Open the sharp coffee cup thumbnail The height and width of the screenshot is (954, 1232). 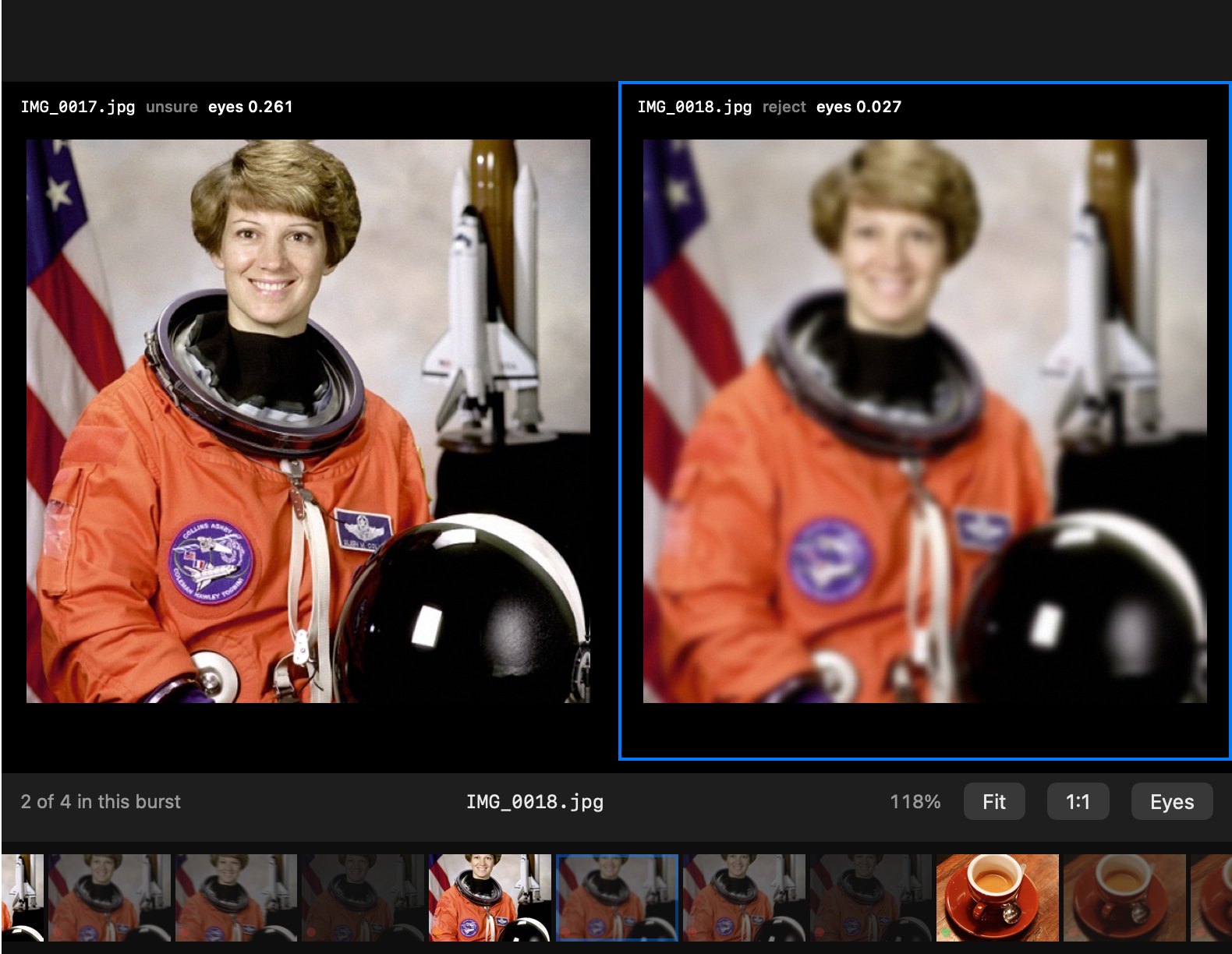tap(997, 897)
